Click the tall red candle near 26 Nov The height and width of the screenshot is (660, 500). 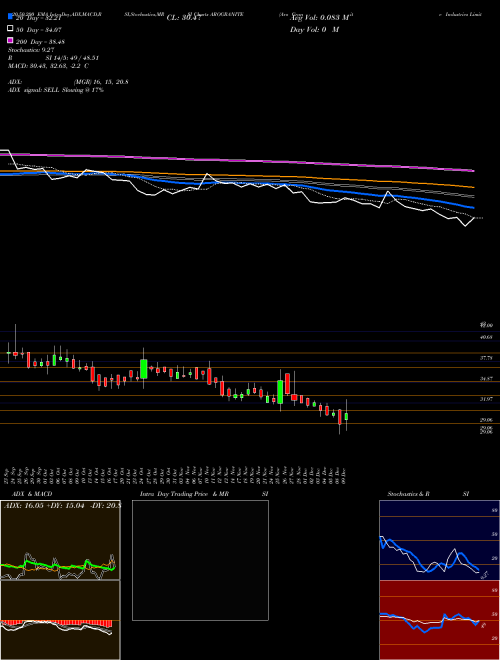[x=288, y=383]
